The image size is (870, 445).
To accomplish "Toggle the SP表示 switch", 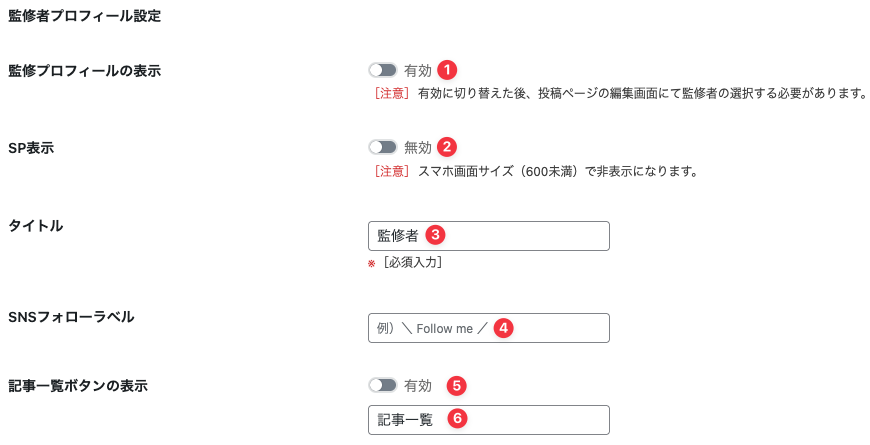I will click(382, 147).
